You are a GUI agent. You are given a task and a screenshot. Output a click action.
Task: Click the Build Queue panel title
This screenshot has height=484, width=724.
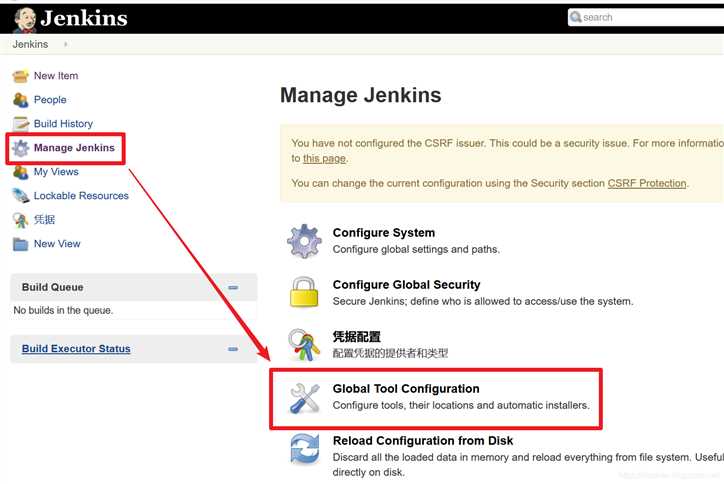53,287
